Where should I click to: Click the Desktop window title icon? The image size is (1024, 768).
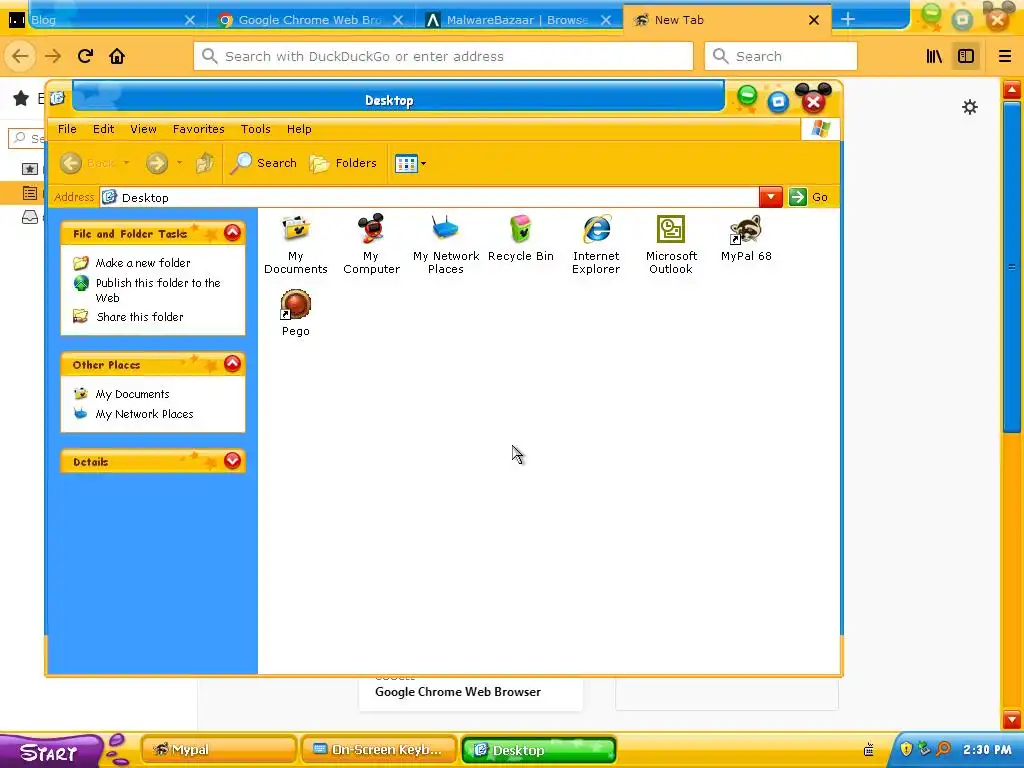pos(57,98)
